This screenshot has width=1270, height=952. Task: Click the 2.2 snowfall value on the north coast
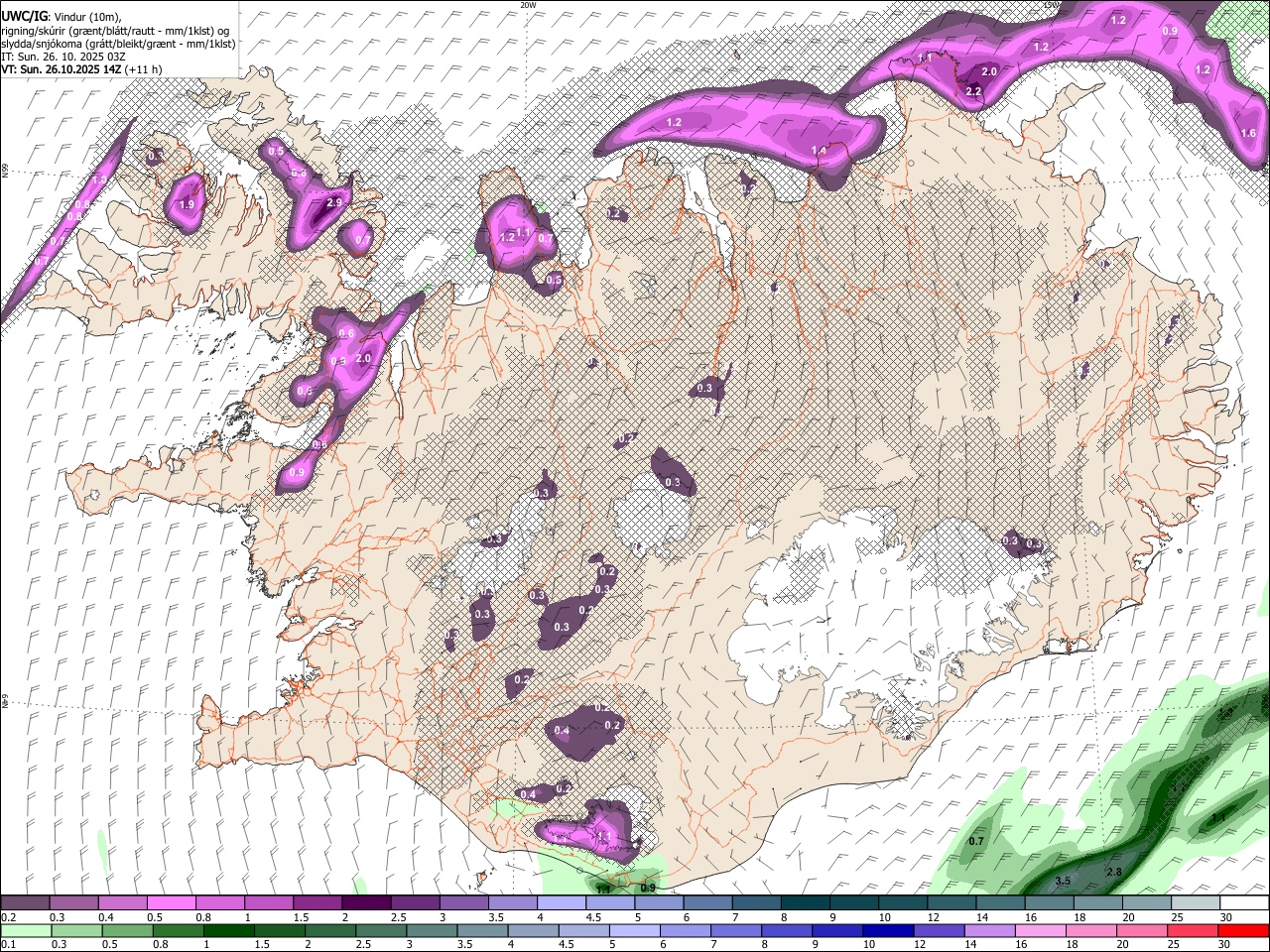pyautogui.click(x=973, y=92)
